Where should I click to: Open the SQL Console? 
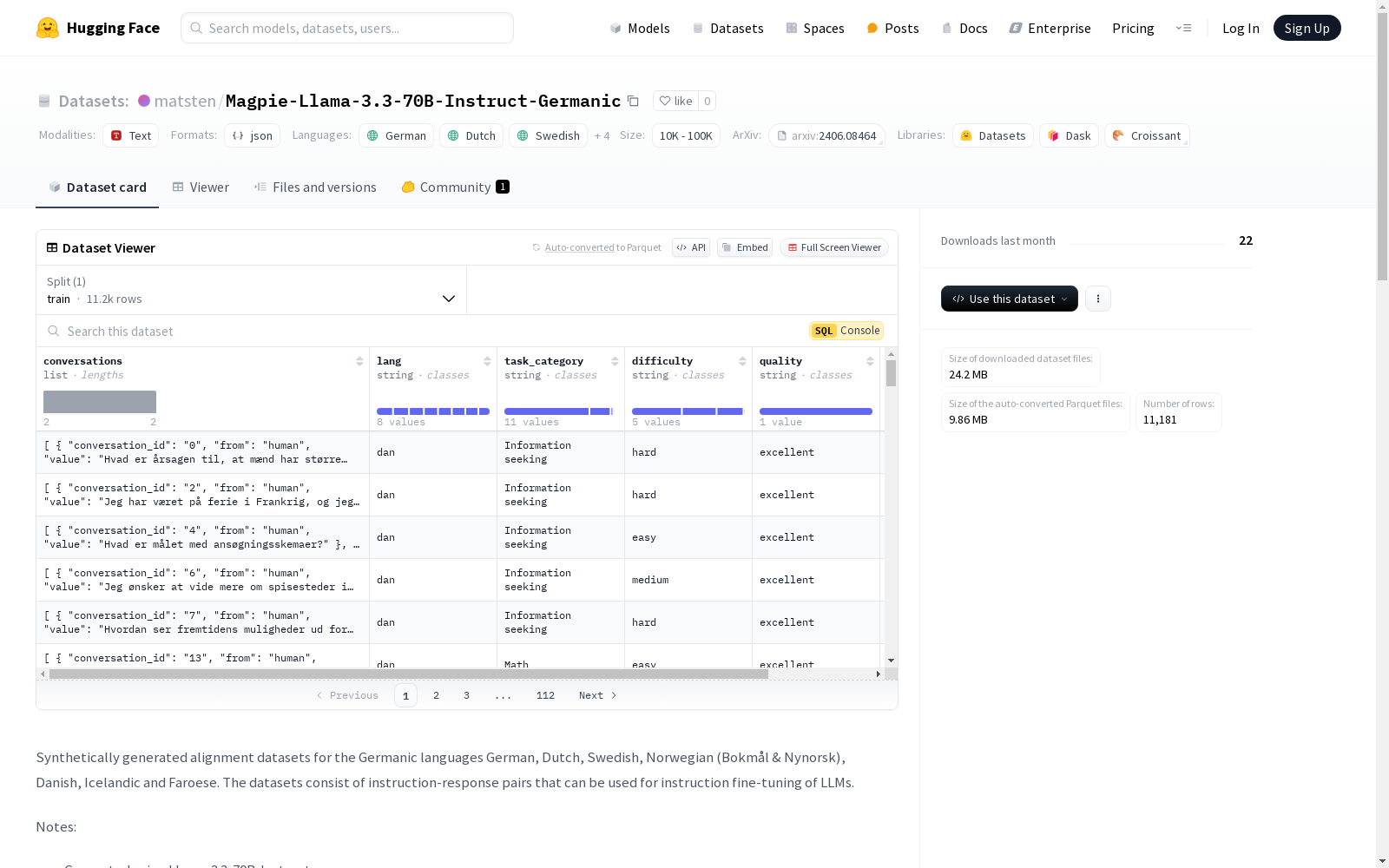coord(846,331)
